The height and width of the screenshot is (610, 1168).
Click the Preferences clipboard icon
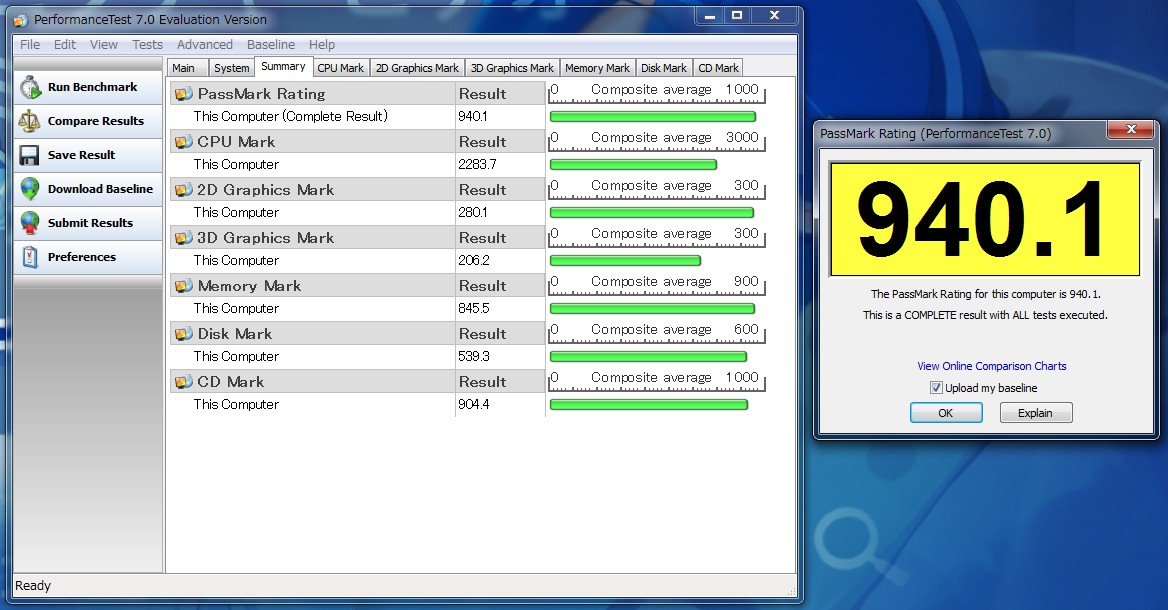[30, 257]
